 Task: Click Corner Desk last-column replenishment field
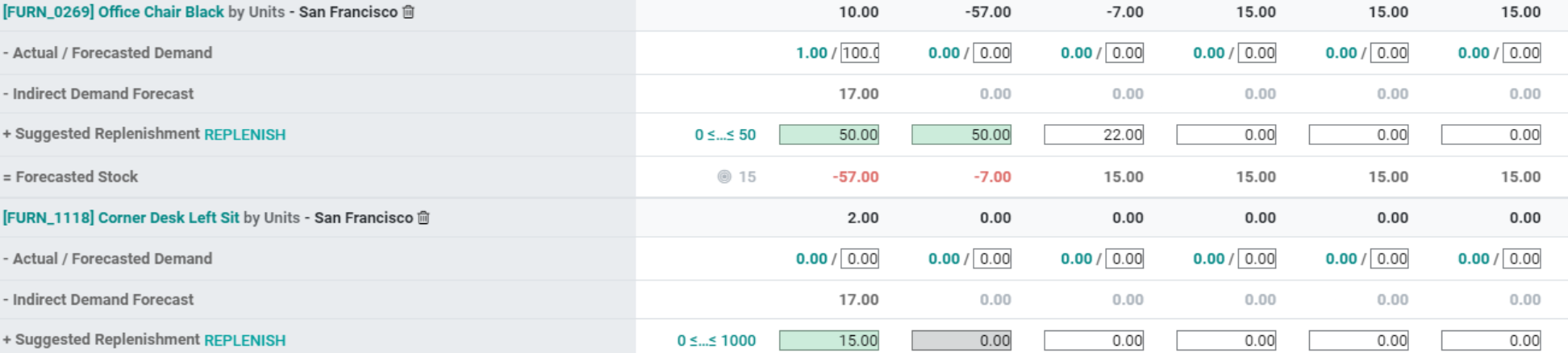(1491, 340)
